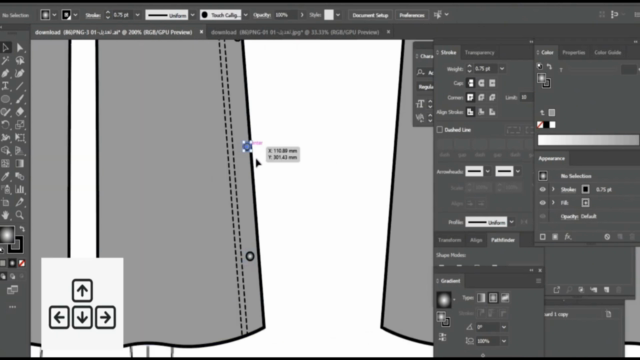Select the Free Transform tool
Viewport: 640px width, 360px height.
pos(20,138)
